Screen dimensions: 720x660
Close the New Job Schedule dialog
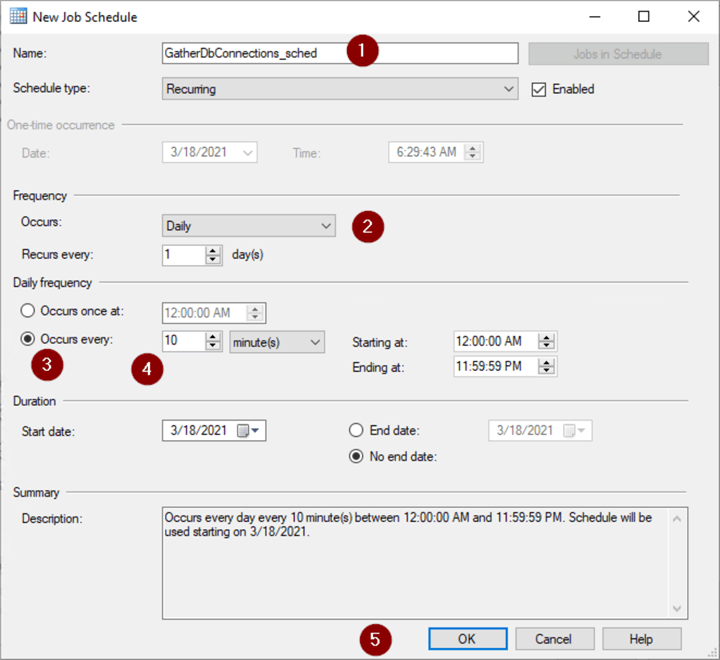coord(693,17)
